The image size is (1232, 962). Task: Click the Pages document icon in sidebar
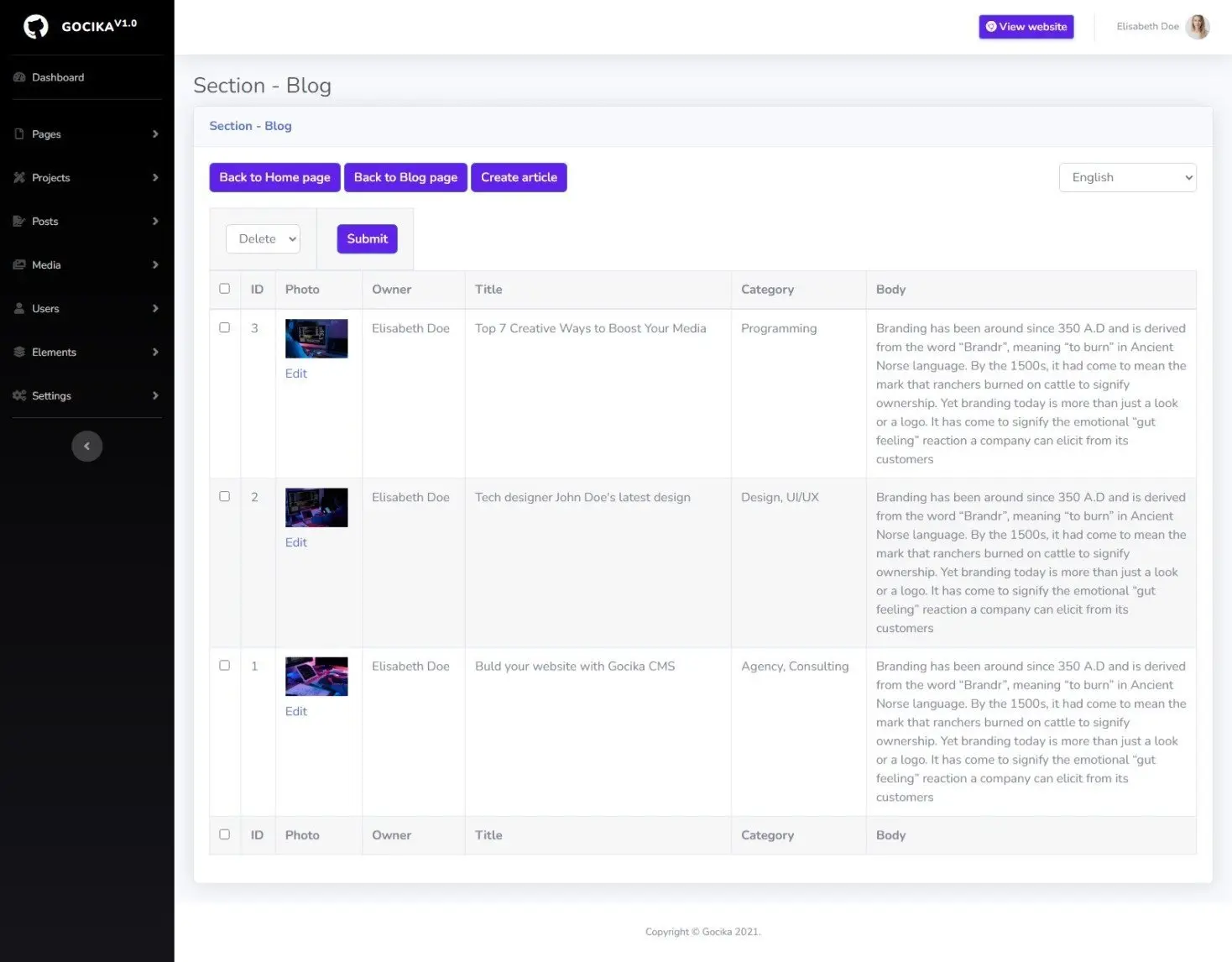[x=19, y=134]
